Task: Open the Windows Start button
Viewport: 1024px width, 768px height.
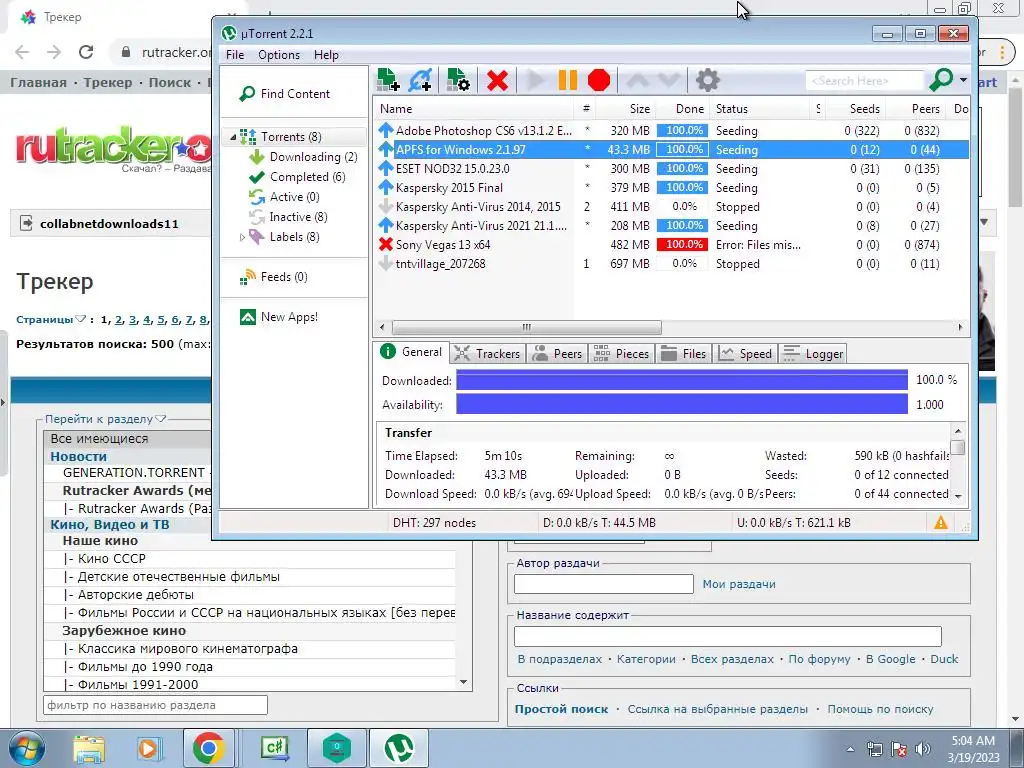Action: pos(27,748)
